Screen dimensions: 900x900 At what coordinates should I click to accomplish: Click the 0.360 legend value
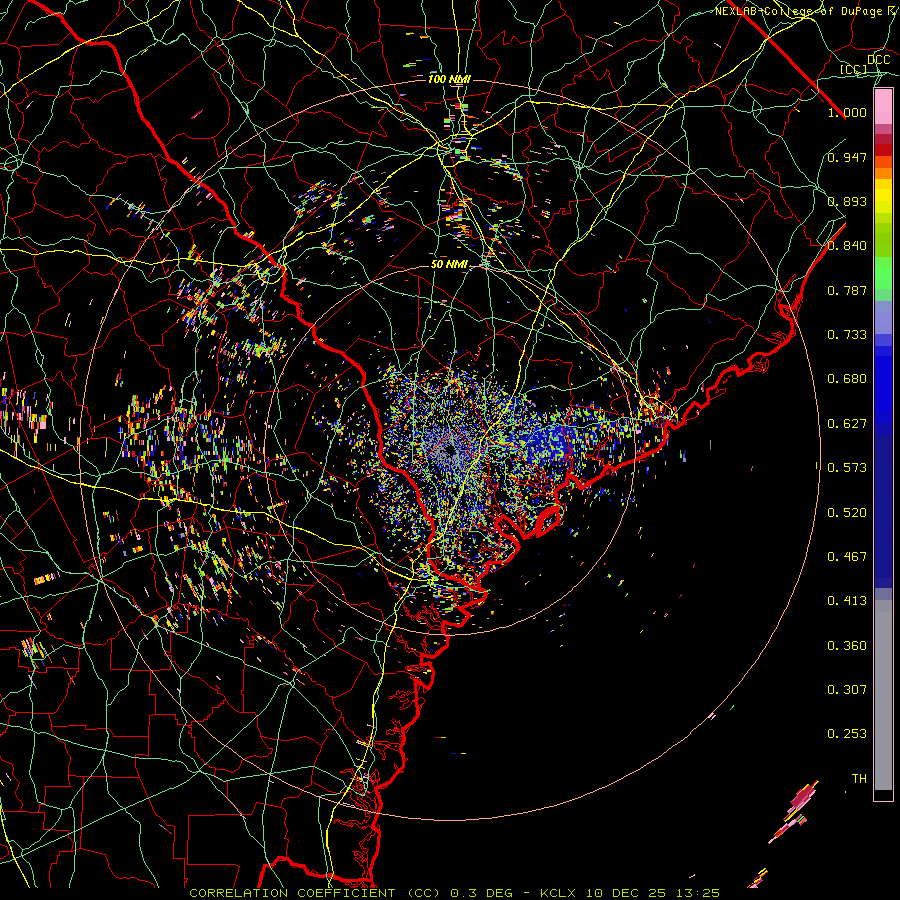coord(847,646)
